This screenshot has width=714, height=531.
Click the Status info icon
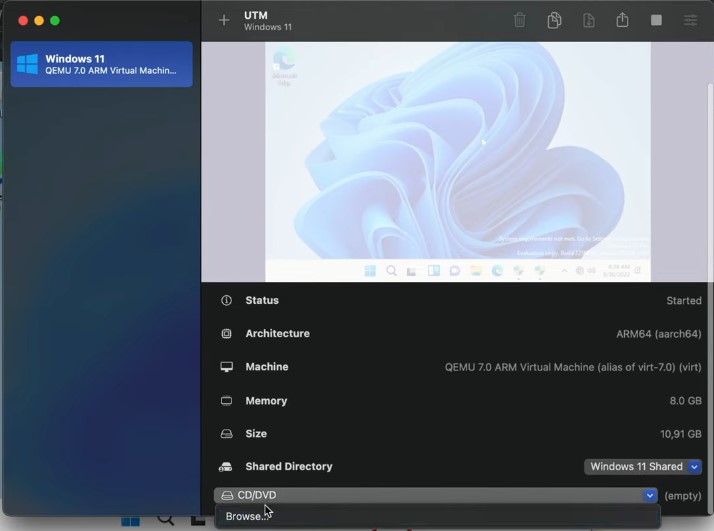[226, 300]
